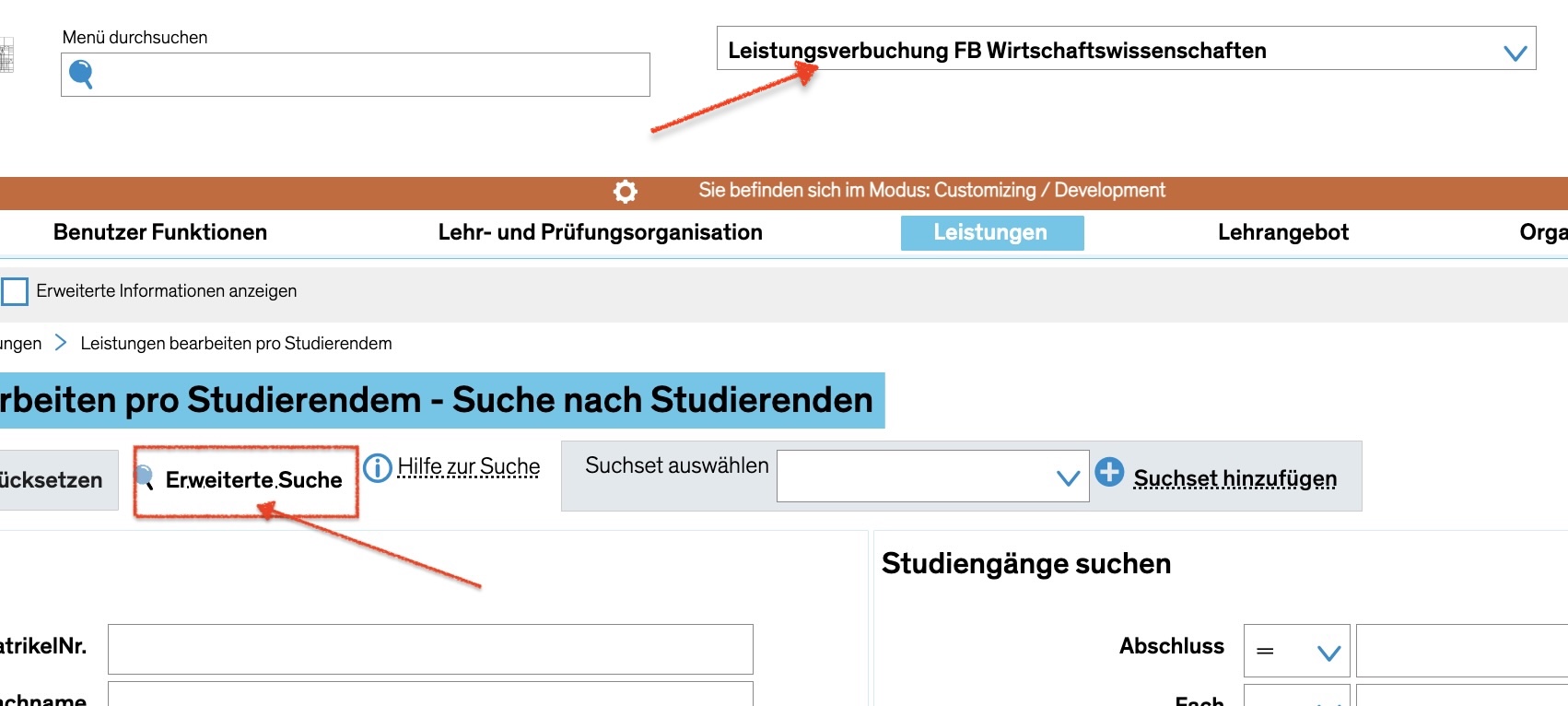Click the blue plus icon for Suchset

click(x=1109, y=472)
